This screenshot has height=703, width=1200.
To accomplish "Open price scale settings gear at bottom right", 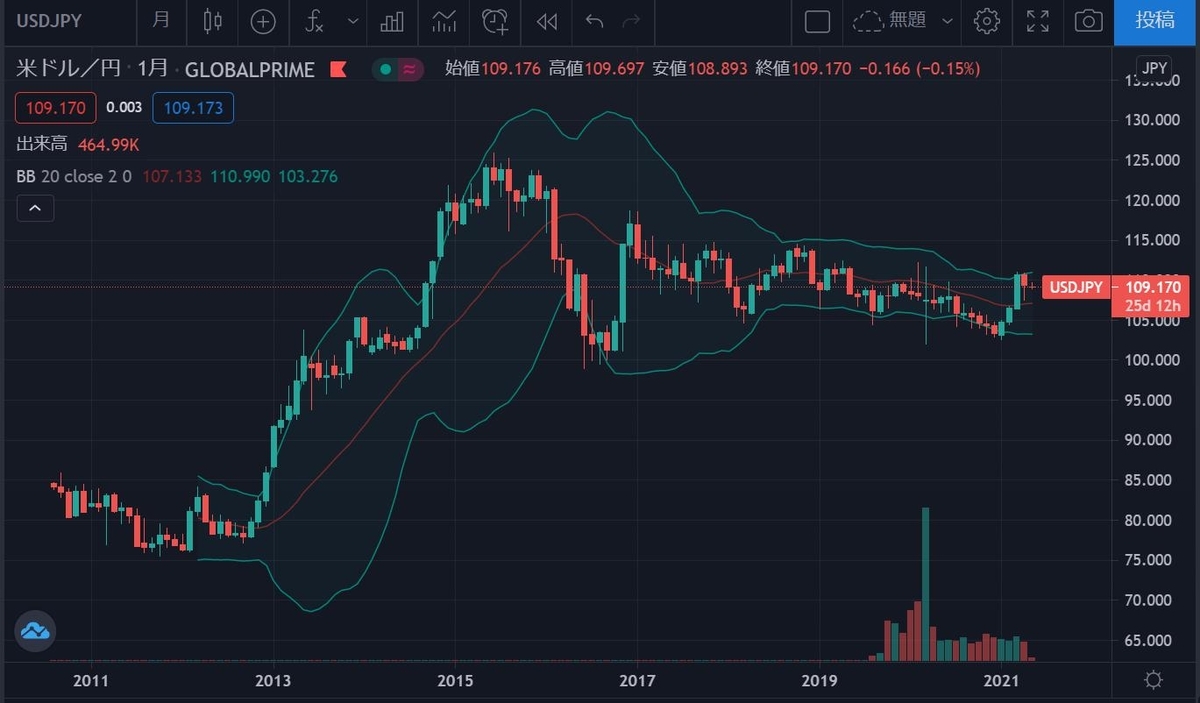I will coord(1153,681).
